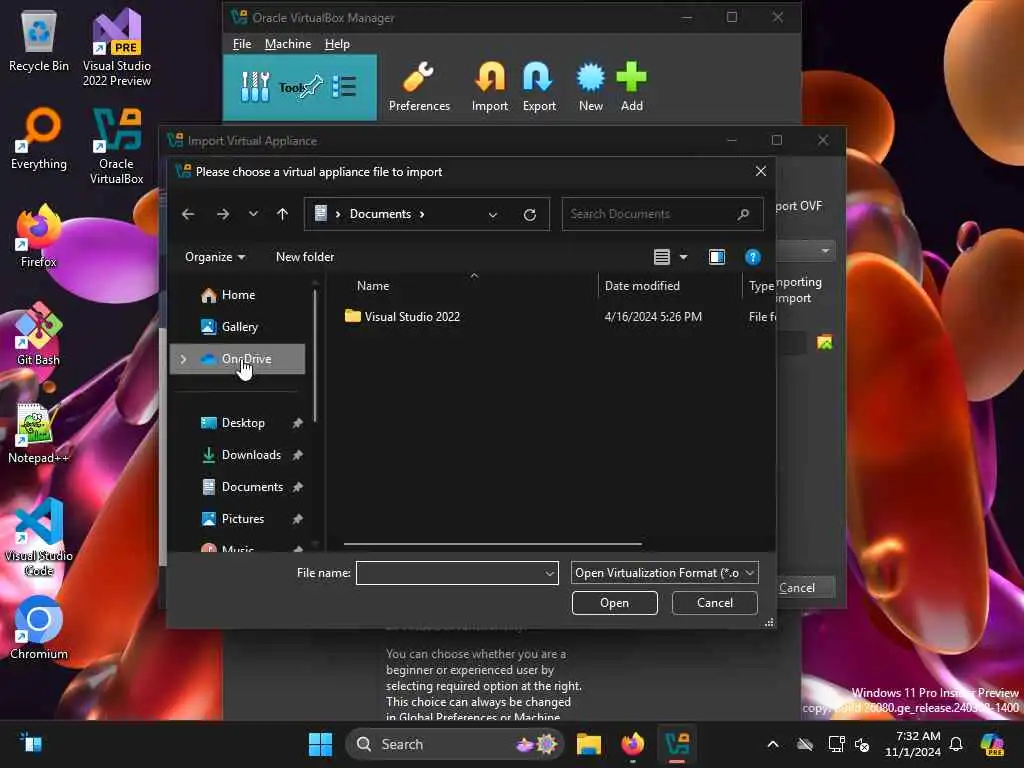The width and height of the screenshot is (1024, 768).
Task: Select Gallery in the navigation pane
Action: [238, 327]
